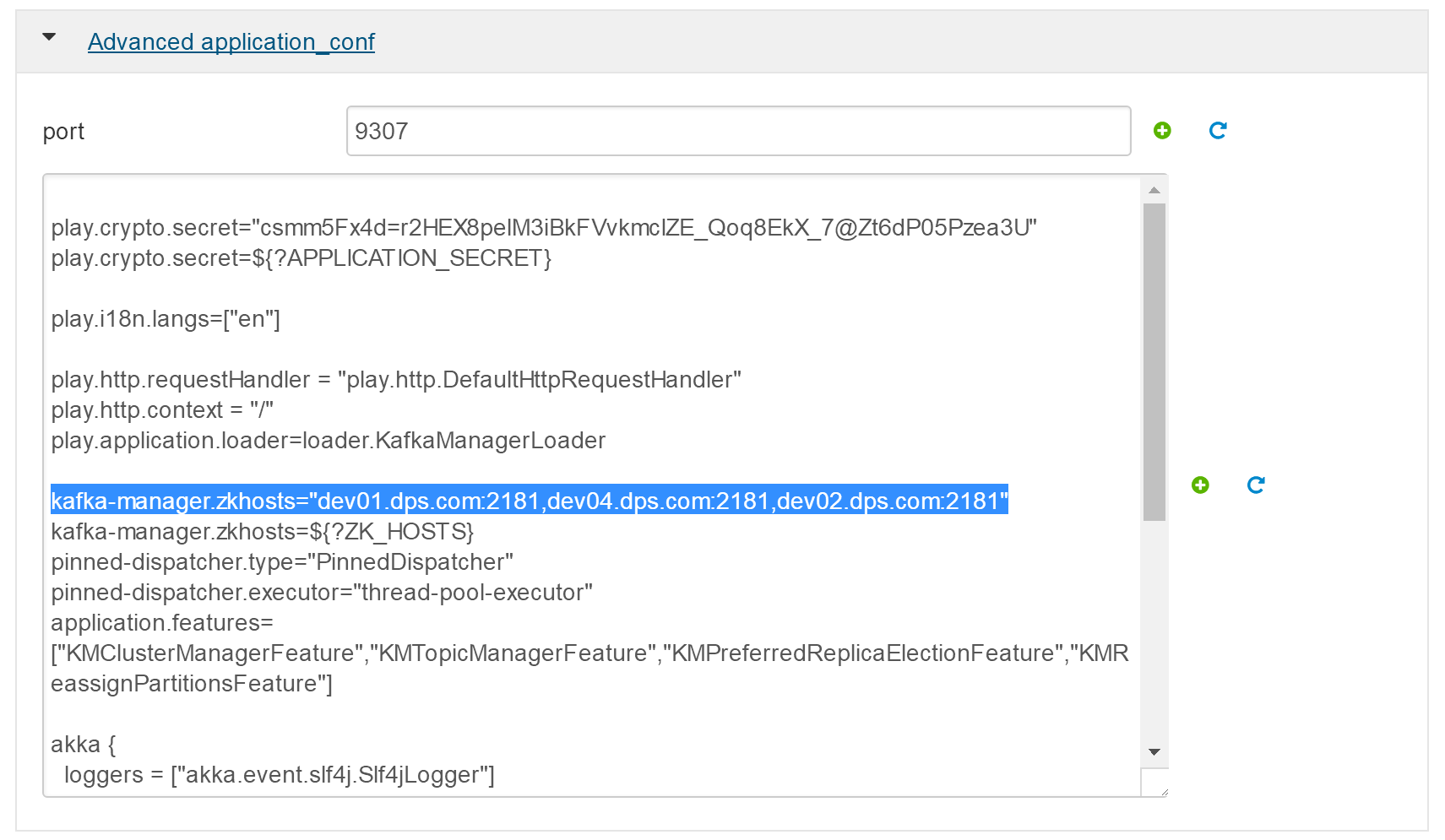Collapse the Advanced application_conf section arrow
The image size is (1445, 840).
[x=49, y=37]
